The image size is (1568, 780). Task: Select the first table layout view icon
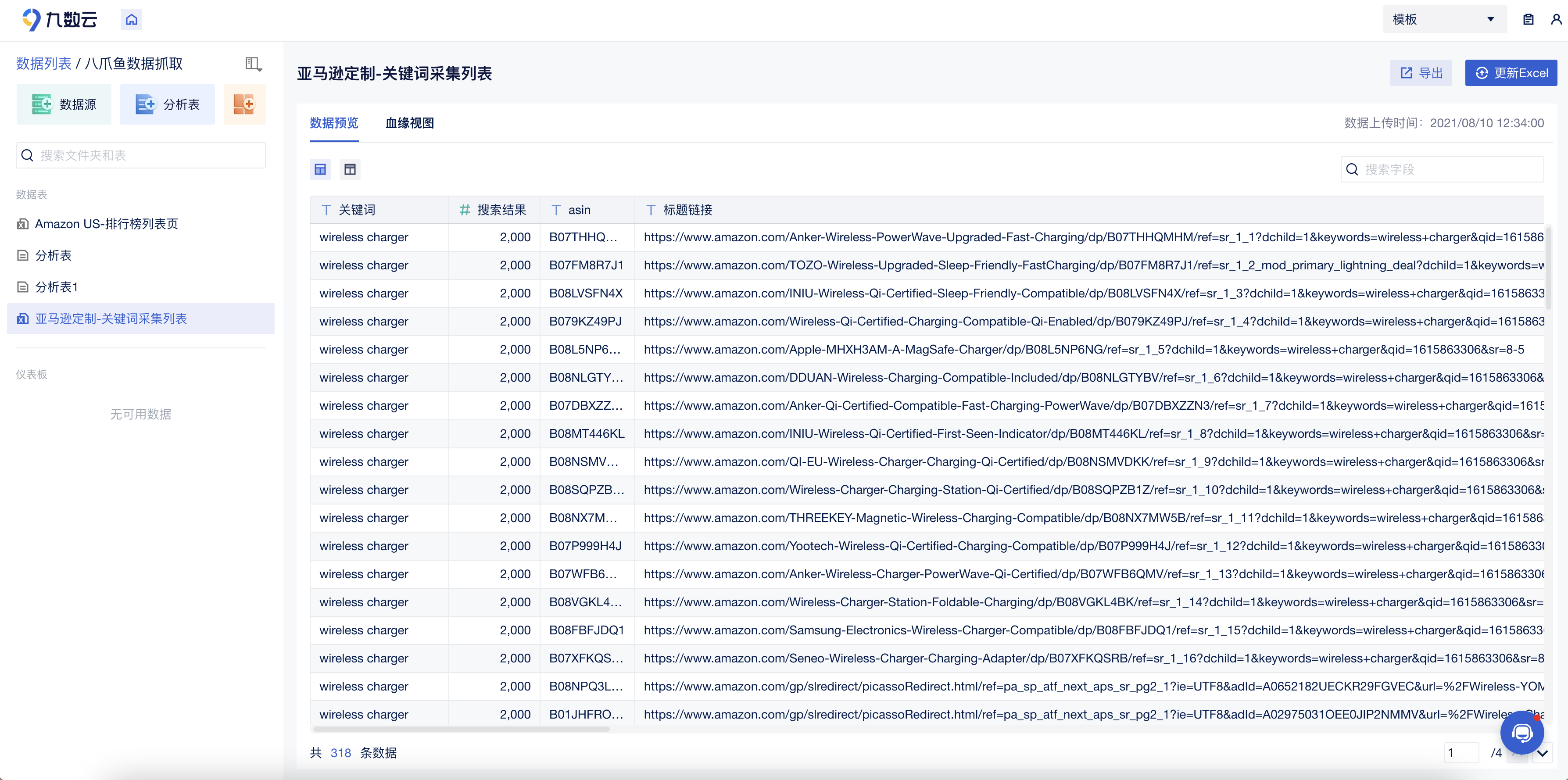[x=320, y=169]
